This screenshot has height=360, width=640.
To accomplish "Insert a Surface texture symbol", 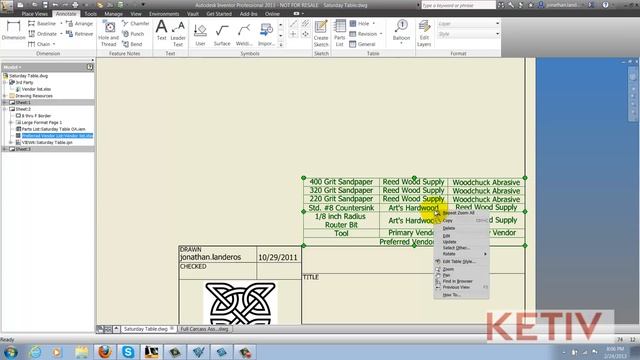I will click(x=222, y=35).
